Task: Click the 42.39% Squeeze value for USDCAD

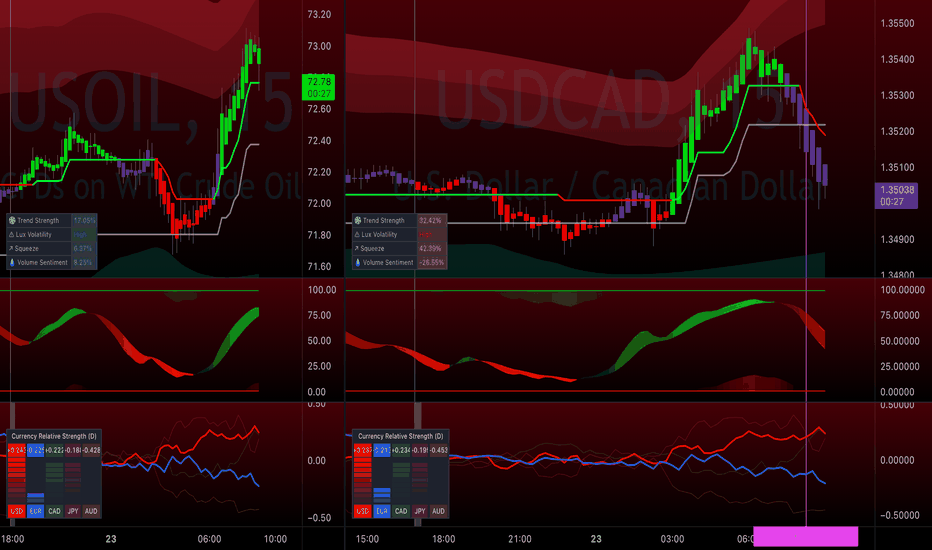Action: (x=431, y=249)
